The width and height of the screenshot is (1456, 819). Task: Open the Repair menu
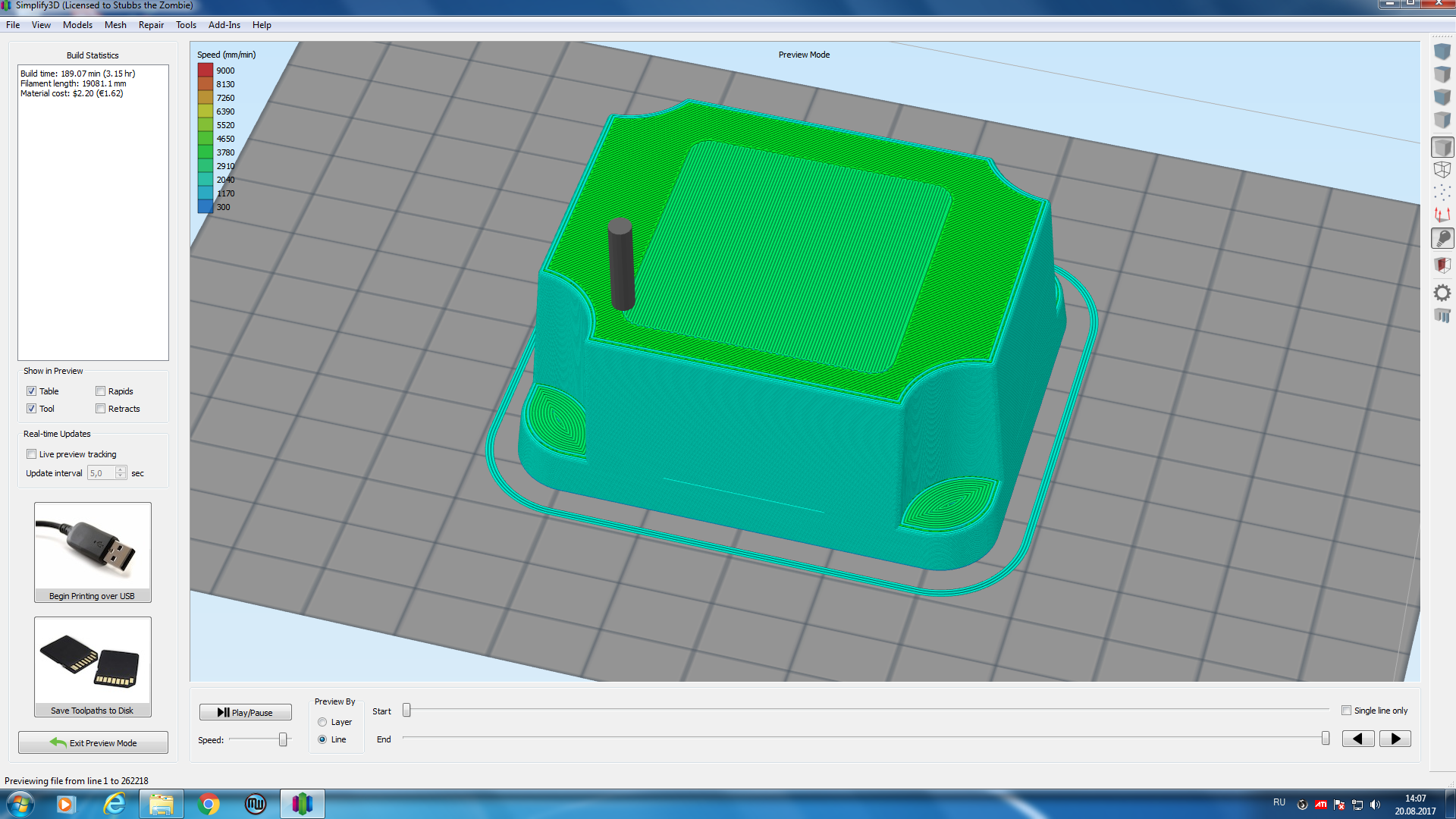[x=151, y=25]
